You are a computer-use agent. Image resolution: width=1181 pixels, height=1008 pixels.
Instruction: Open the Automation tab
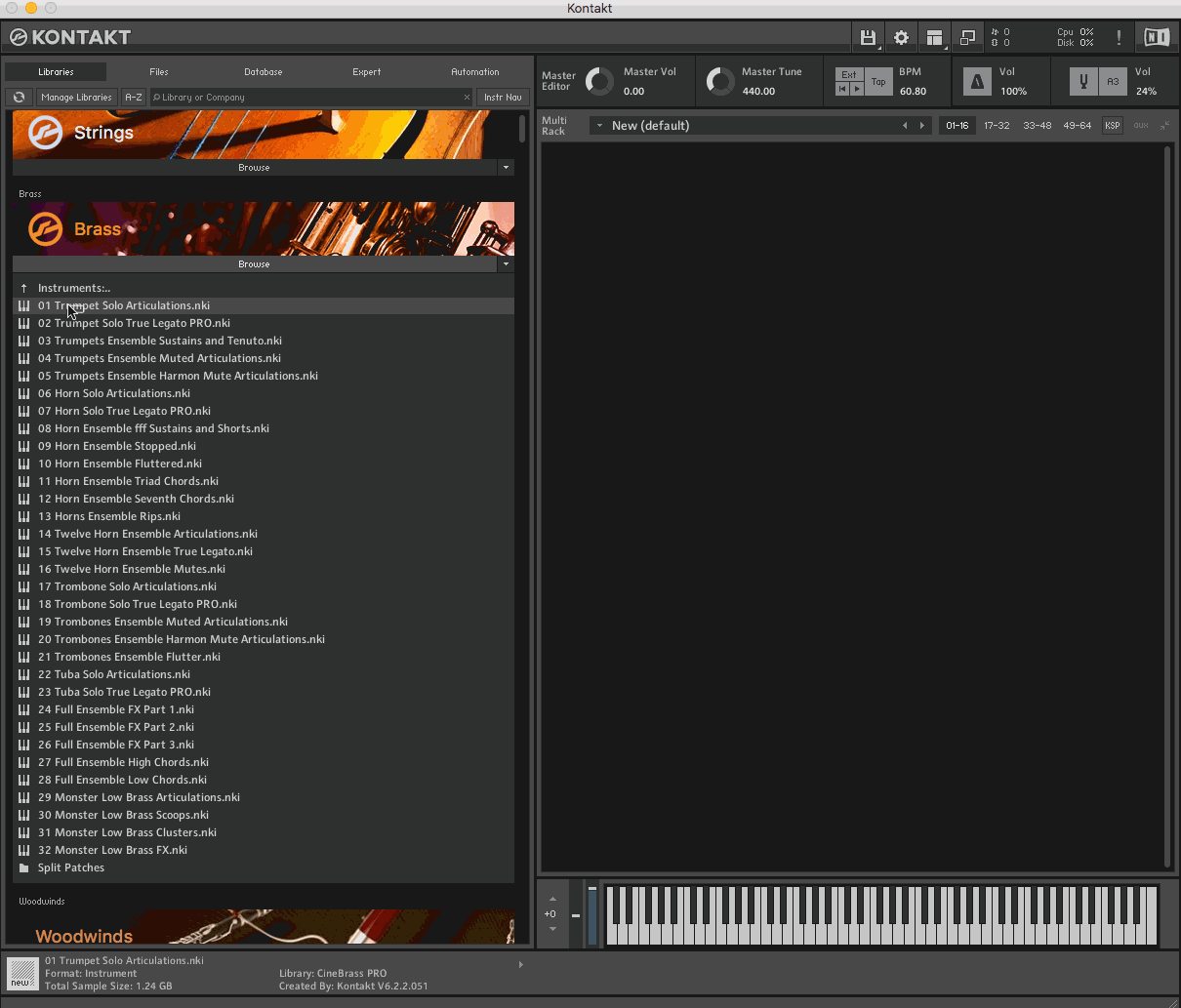(475, 72)
